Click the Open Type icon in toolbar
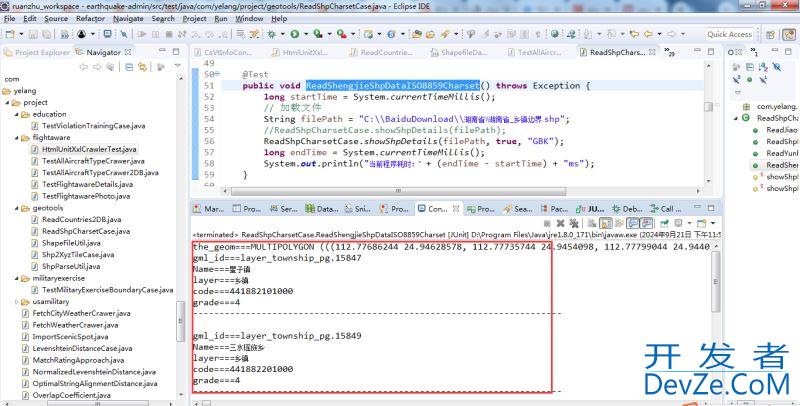The image size is (800, 406). coord(416,34)
